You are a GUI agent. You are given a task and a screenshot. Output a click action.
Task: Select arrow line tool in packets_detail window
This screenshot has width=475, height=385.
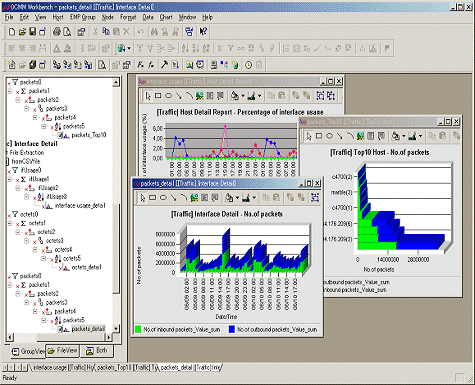click(173, 198)
